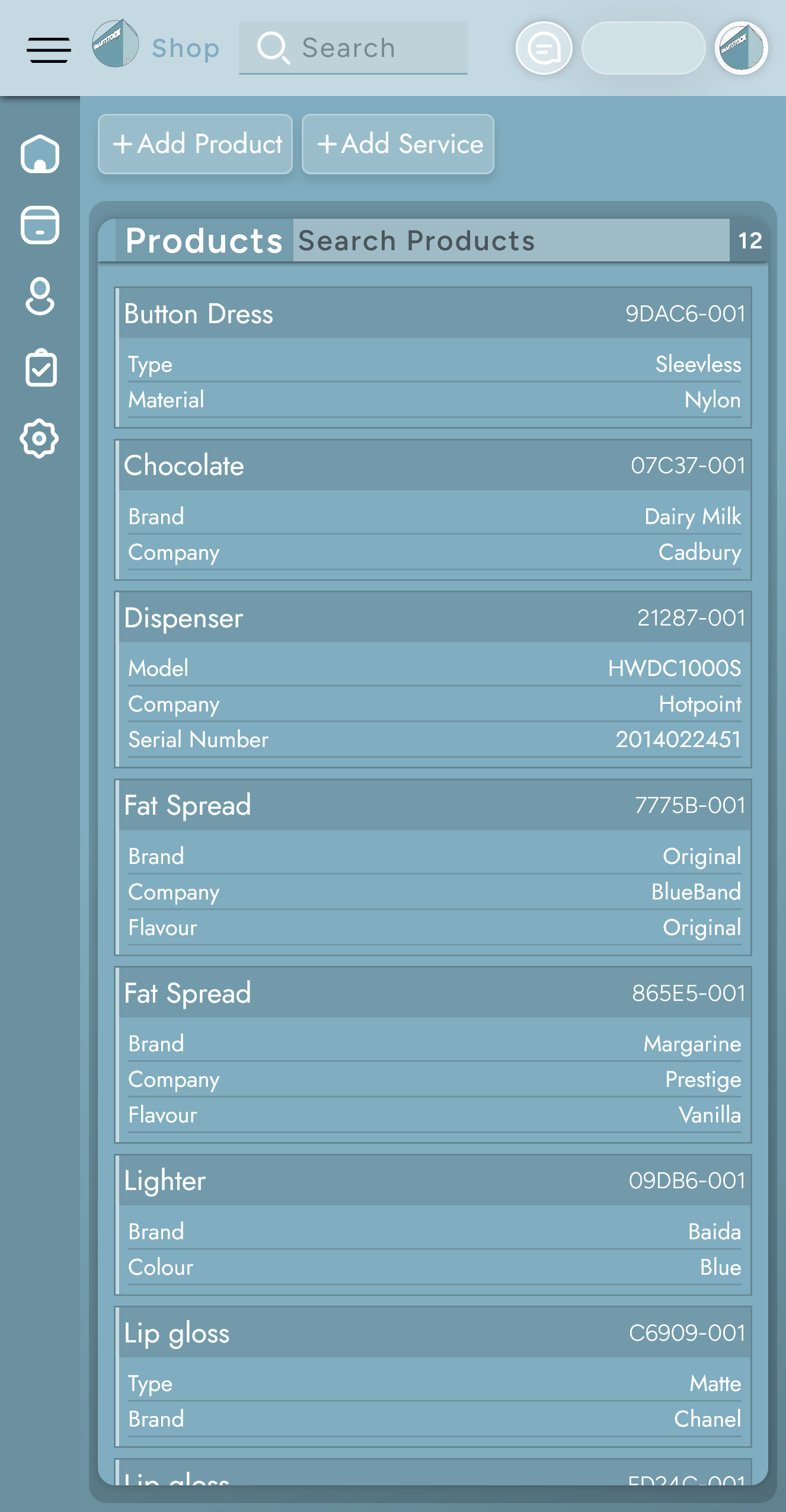The height and width of the screenshot is (1512, 786).
Task: Open the hamburger menu
Action: [x=49, y=49]
